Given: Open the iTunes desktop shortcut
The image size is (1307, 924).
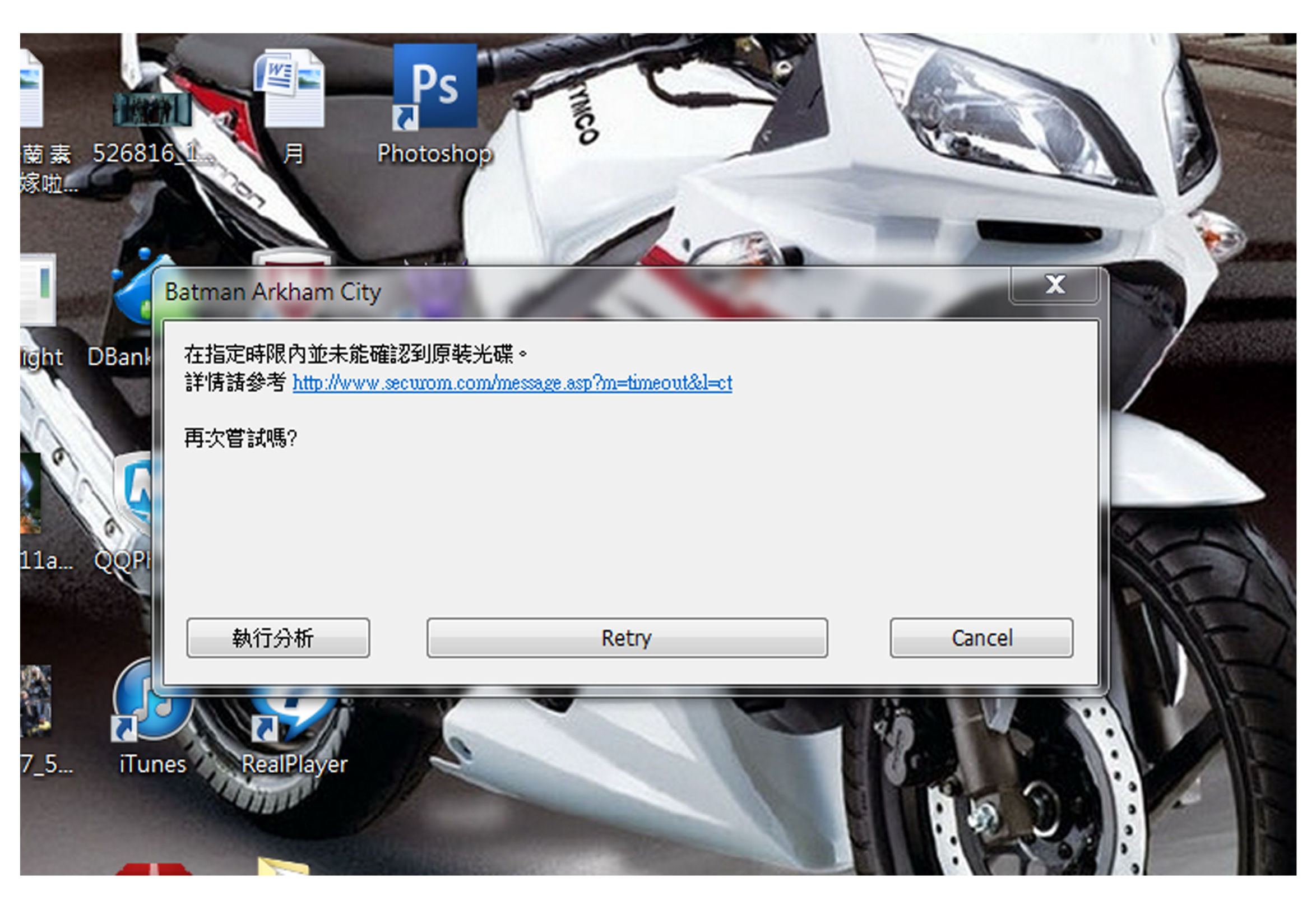Looking at the screenshot, I should click(151, 701).
